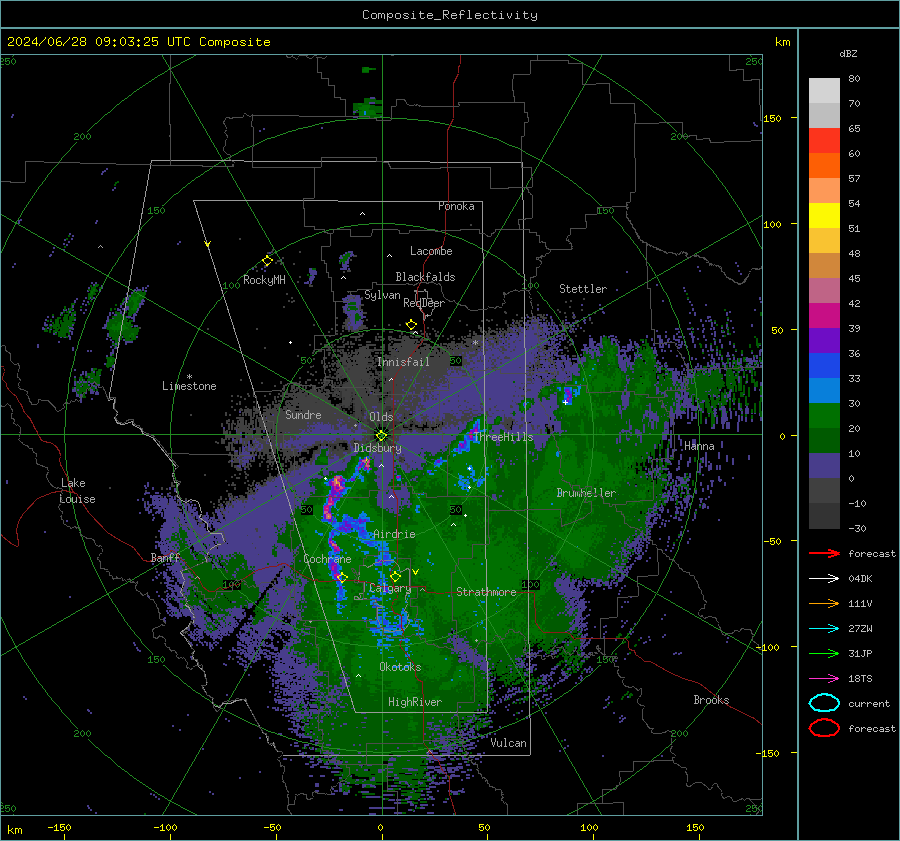Click the Calgary city label
The width and height of the screenshot is (900, 841).
point(390,588)
